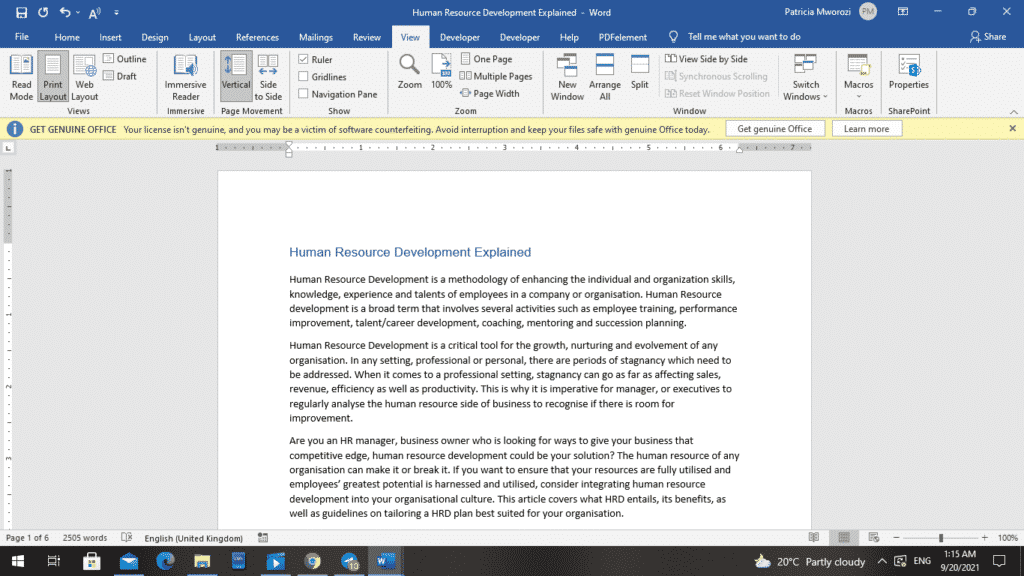Tick the Navigation Pane checkbox
Image resolution: width=1024 pixels, height=576 pixels.
pyautogui.click(x=304, y=94)
